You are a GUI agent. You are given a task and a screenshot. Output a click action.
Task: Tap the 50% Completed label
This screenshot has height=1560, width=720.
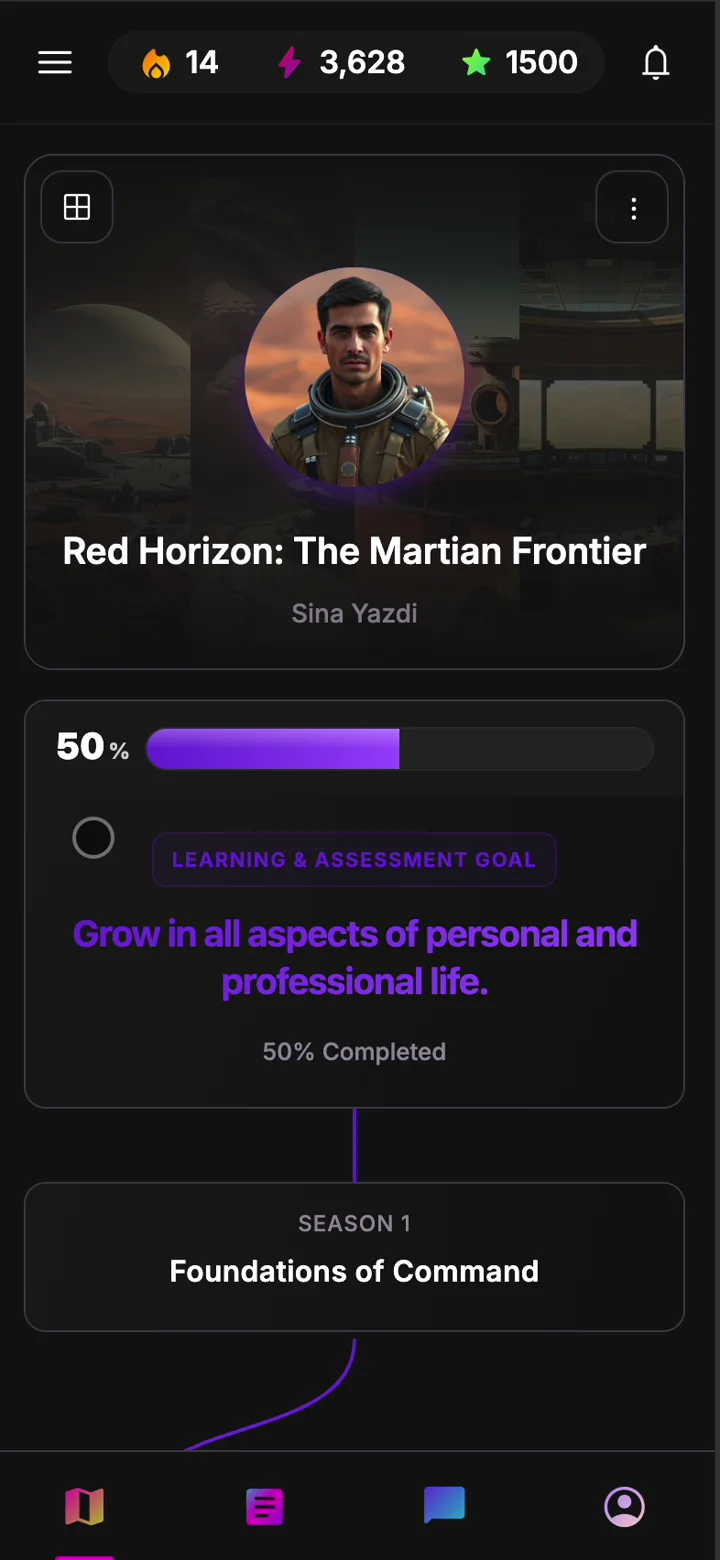point(354,1051)
